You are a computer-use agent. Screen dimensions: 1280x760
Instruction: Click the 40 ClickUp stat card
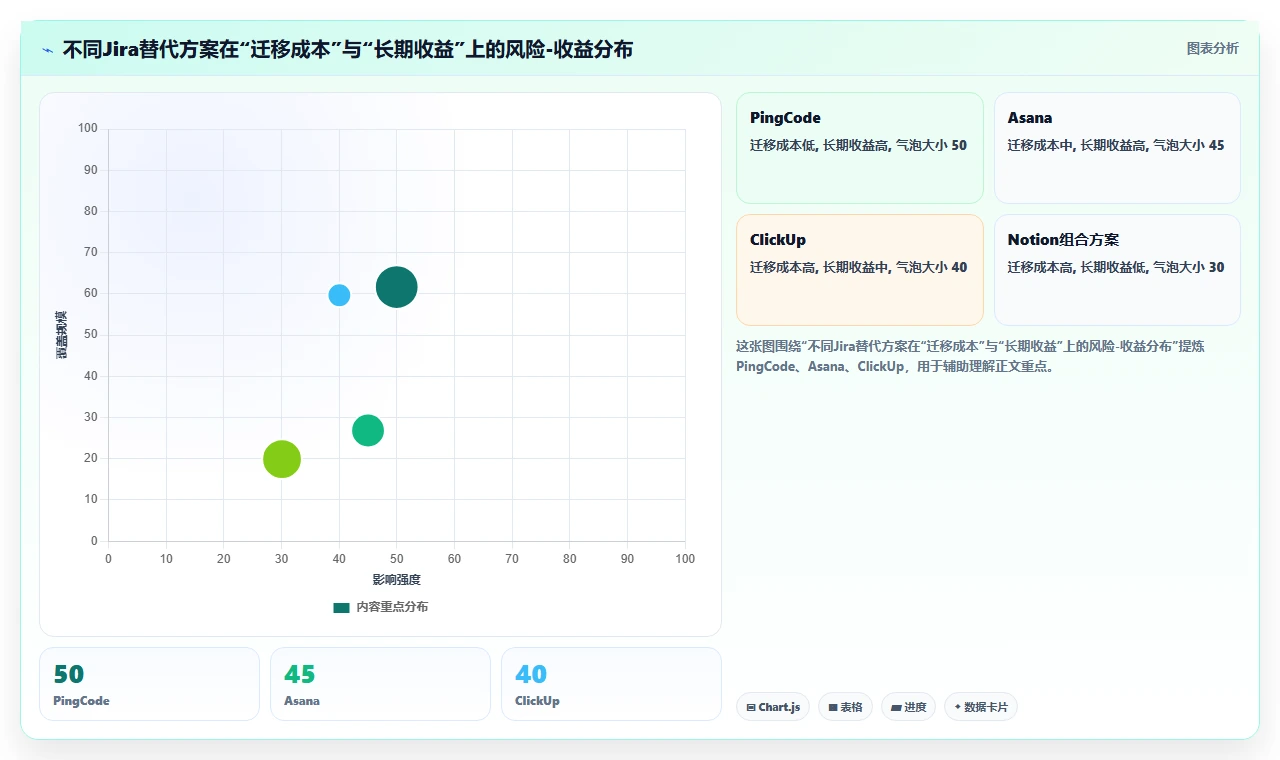[x=611, y=684]
